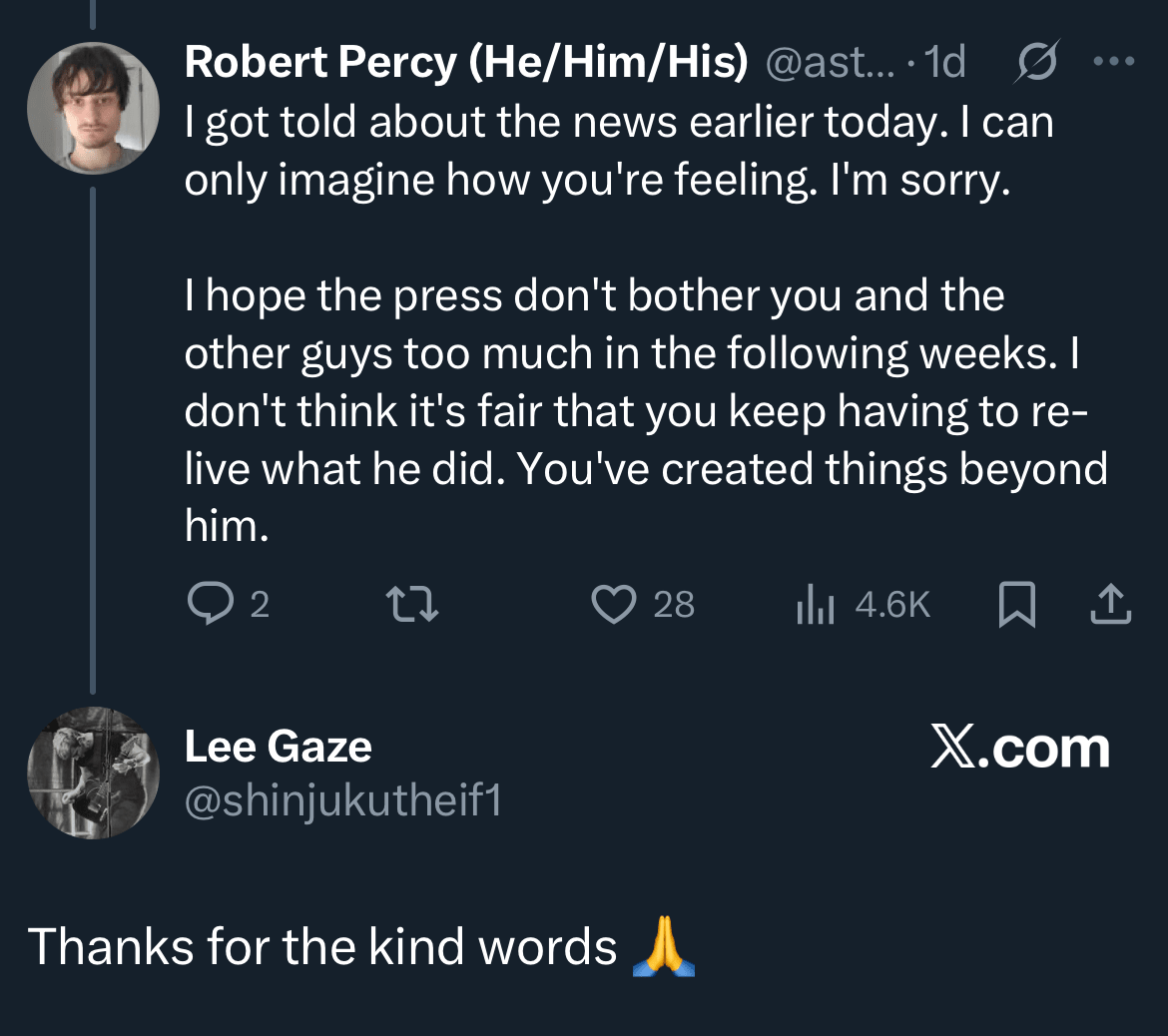Click the @shinjukutheif1 handle
The image size is (1168, 1036).
click(x=342, y=800)
